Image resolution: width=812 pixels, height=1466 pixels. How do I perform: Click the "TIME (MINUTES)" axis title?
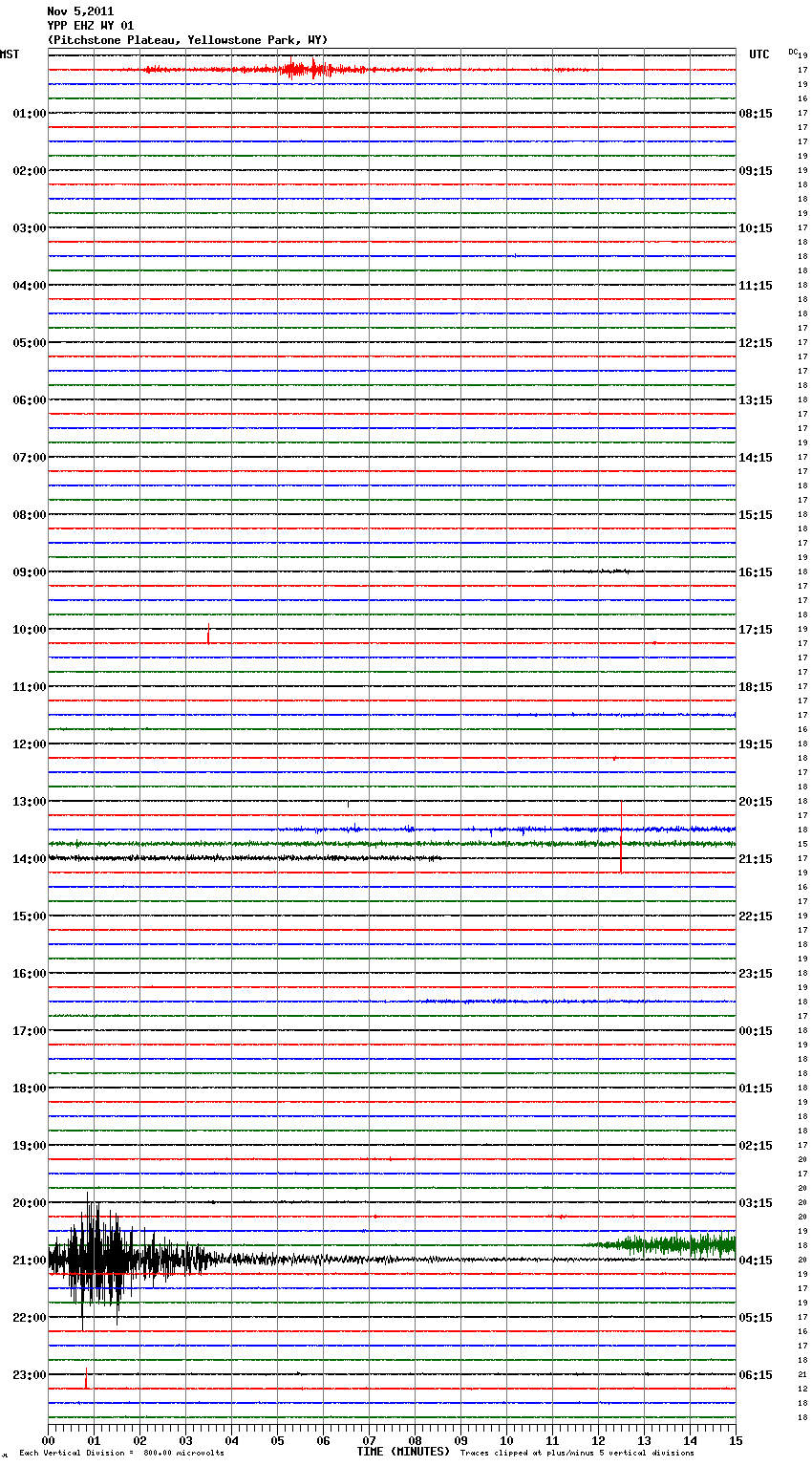pos(403,1452)
